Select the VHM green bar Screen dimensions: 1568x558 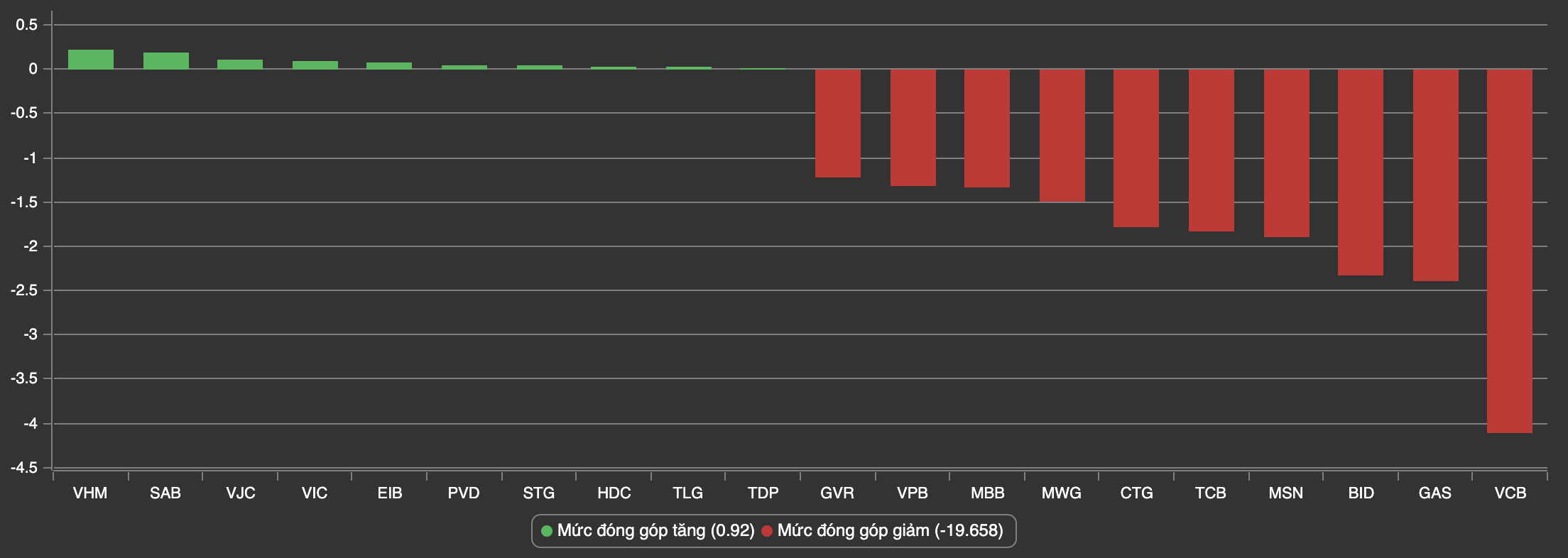(x=91, y=60)
